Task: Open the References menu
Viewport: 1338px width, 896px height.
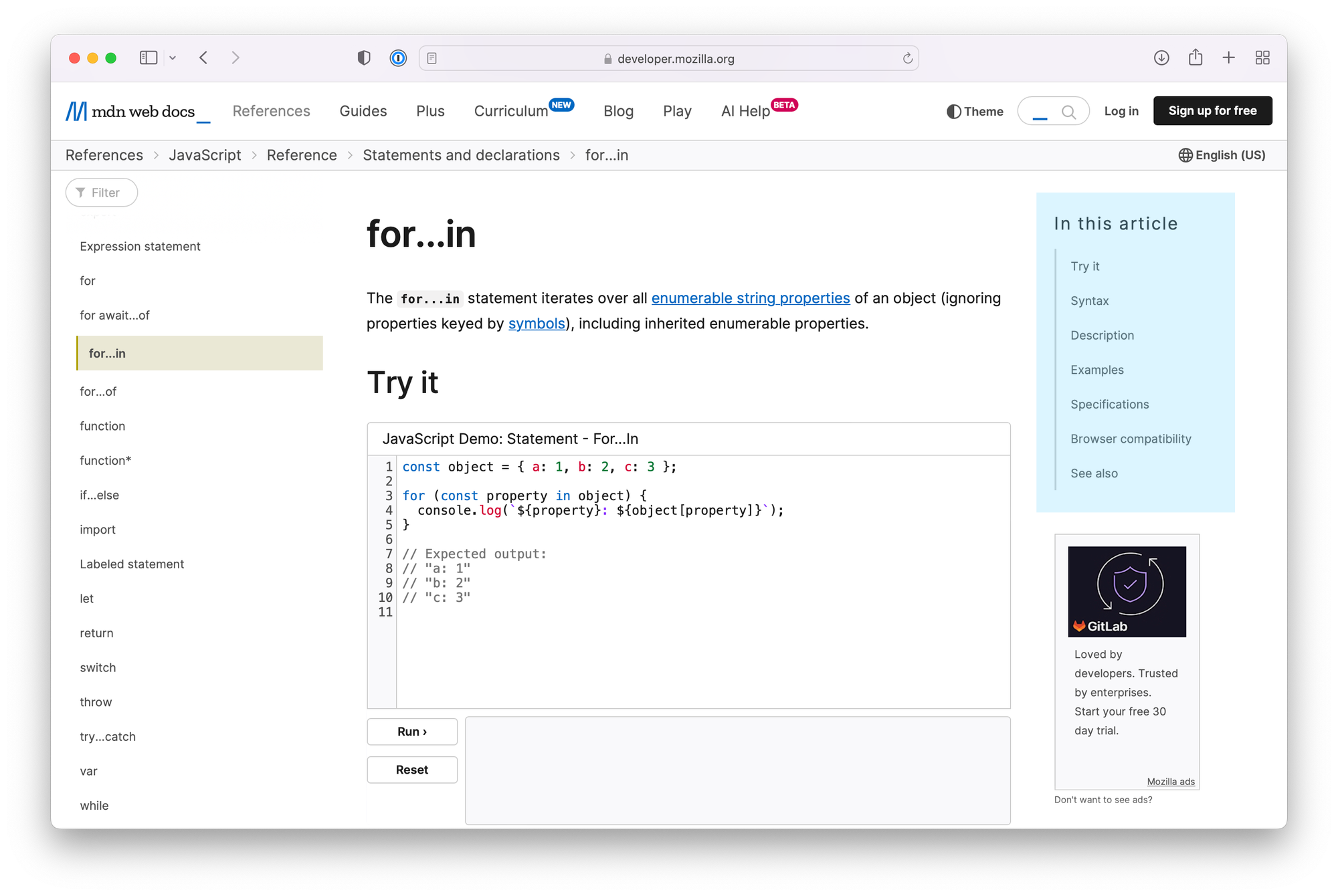Action: tap(271, 111)
